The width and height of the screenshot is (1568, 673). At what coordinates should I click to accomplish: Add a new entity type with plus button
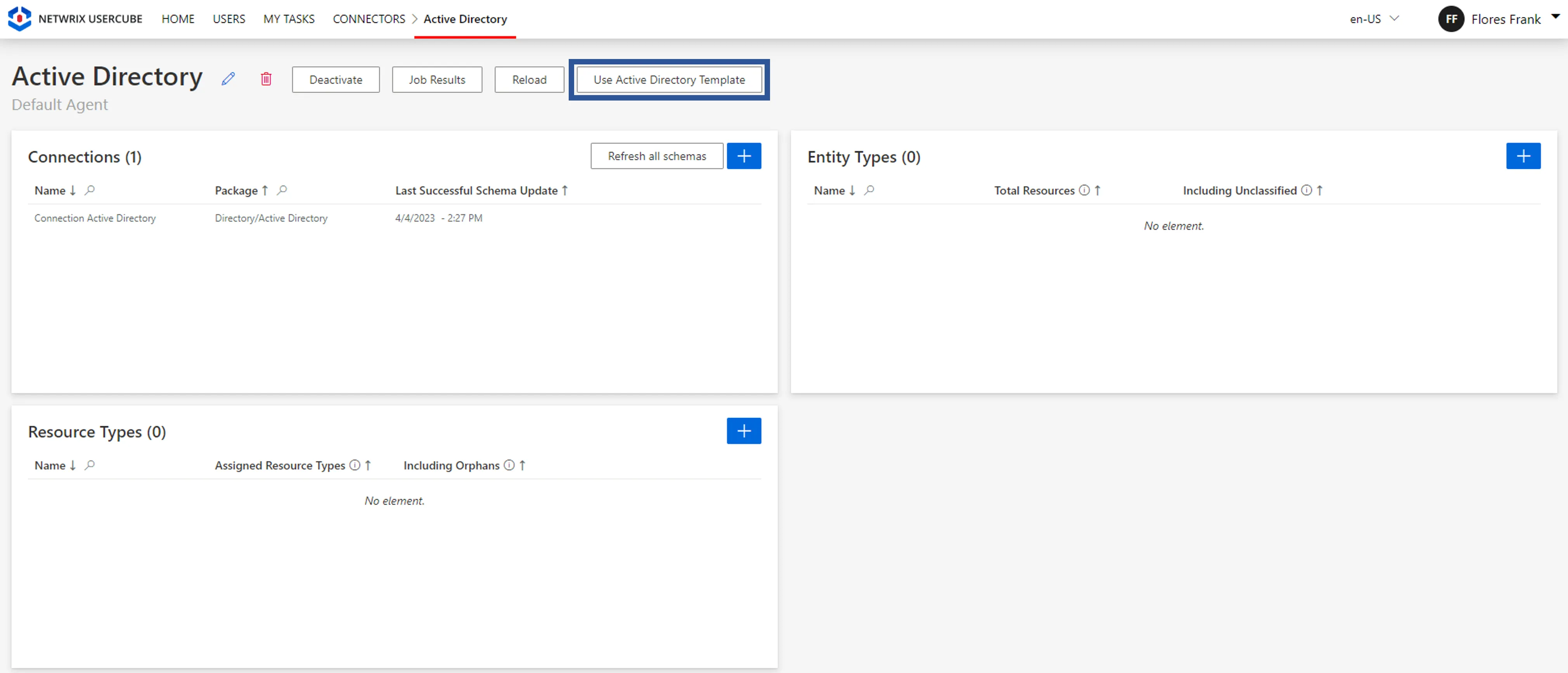[x=1523, y=156]
